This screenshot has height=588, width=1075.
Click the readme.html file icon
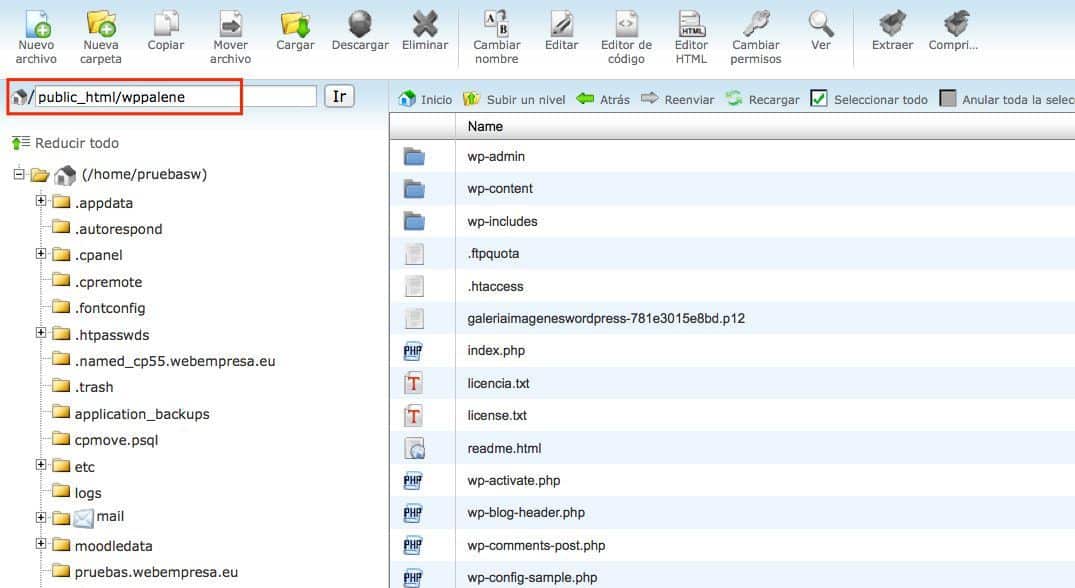tap(414, 448)
